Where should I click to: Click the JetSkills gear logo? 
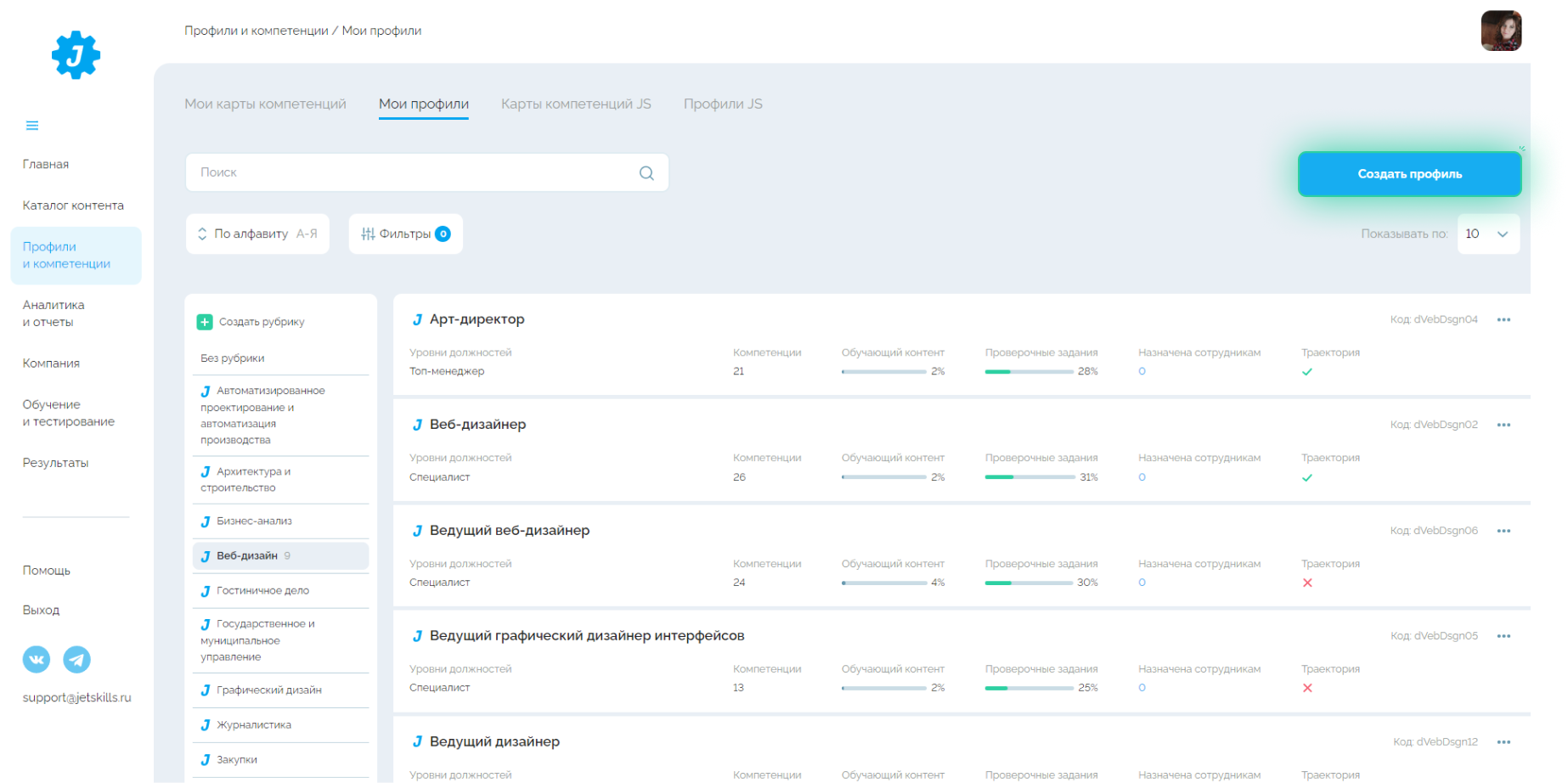point(76,55)
